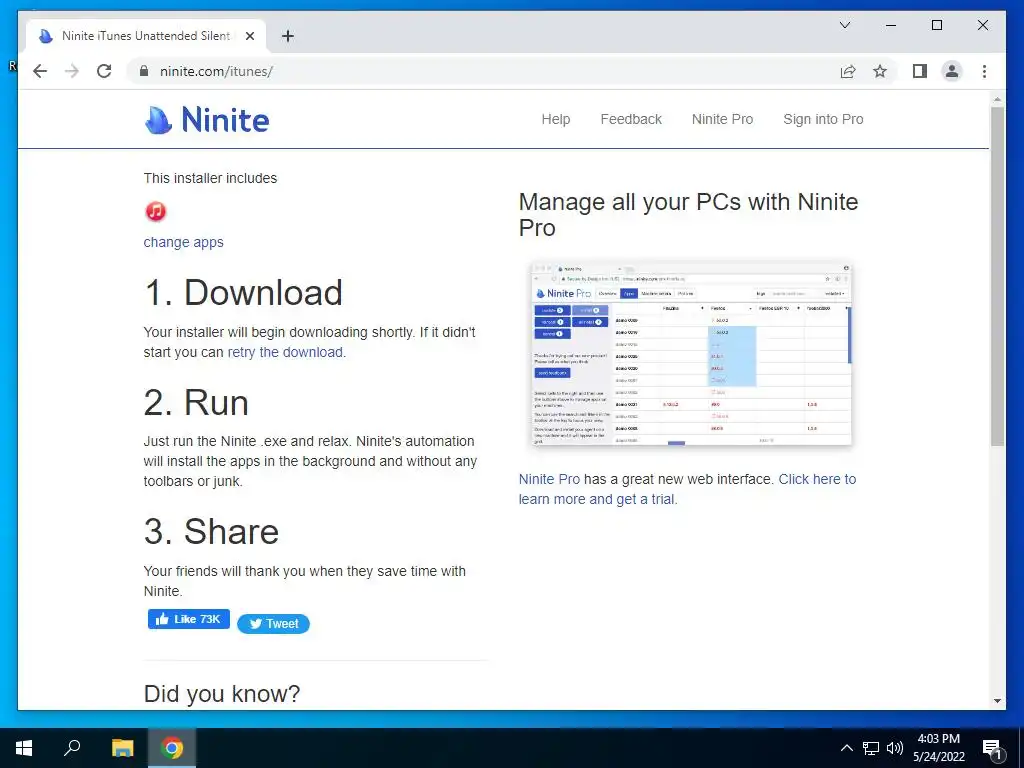Open a new tab with the plus button
Image resolution: width=1024 pixels, height=768 pixels.
(287, 36)
